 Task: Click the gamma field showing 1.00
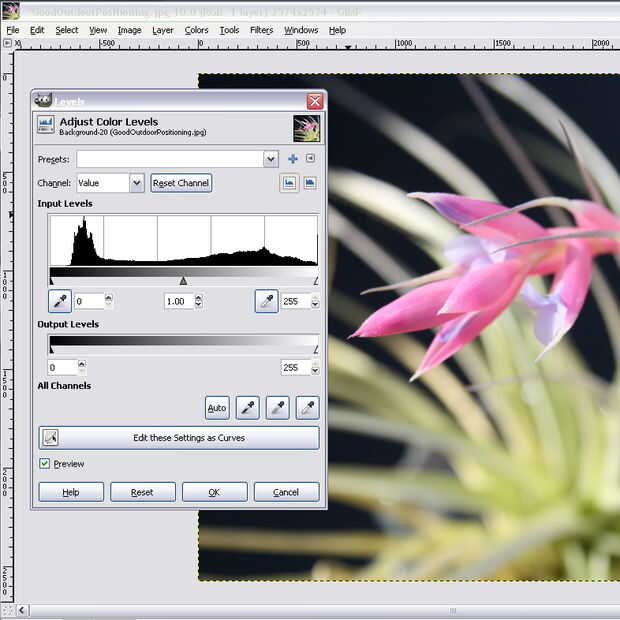[179, 301]
